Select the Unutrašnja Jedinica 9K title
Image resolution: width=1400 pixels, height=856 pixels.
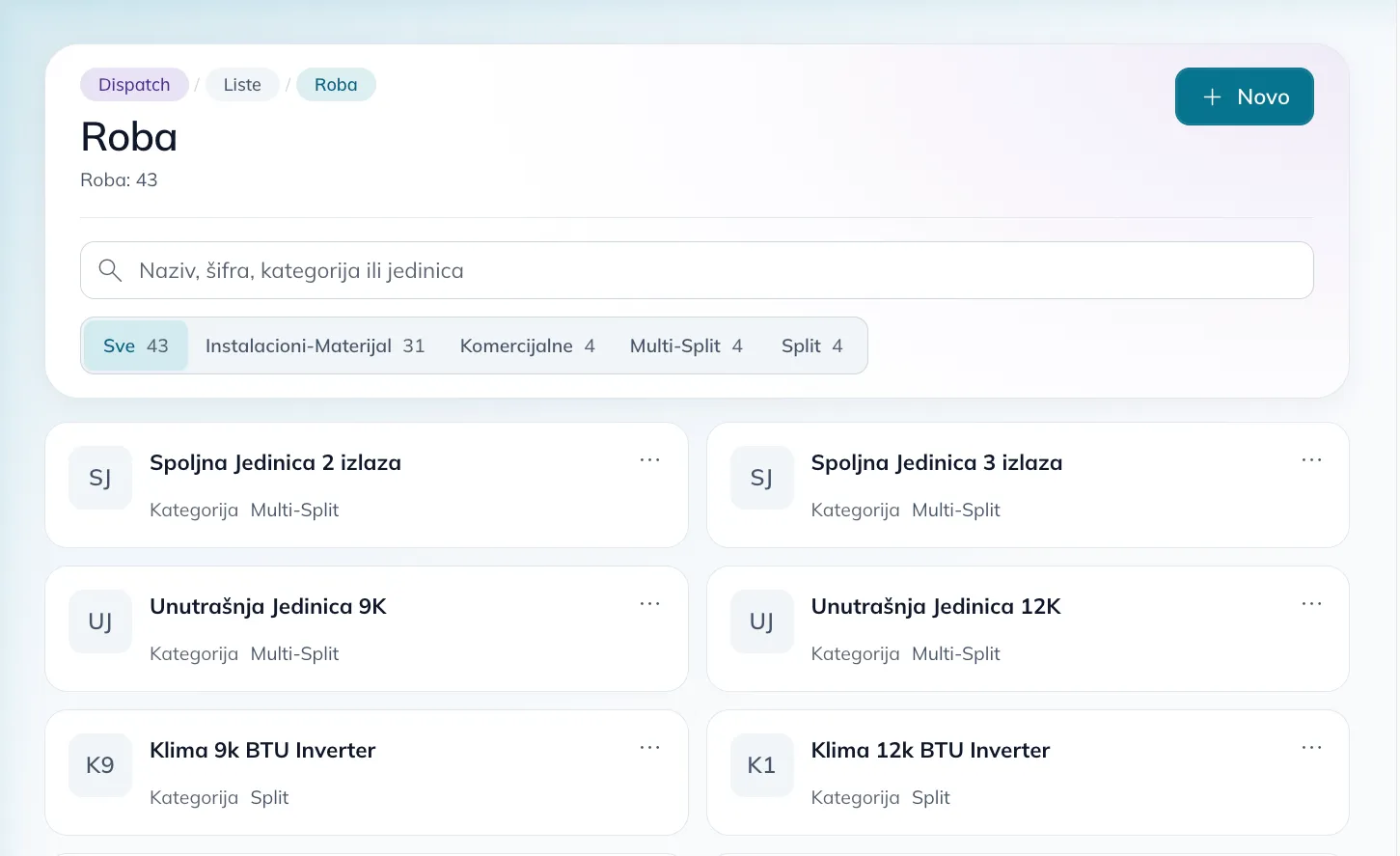(268, 607)
